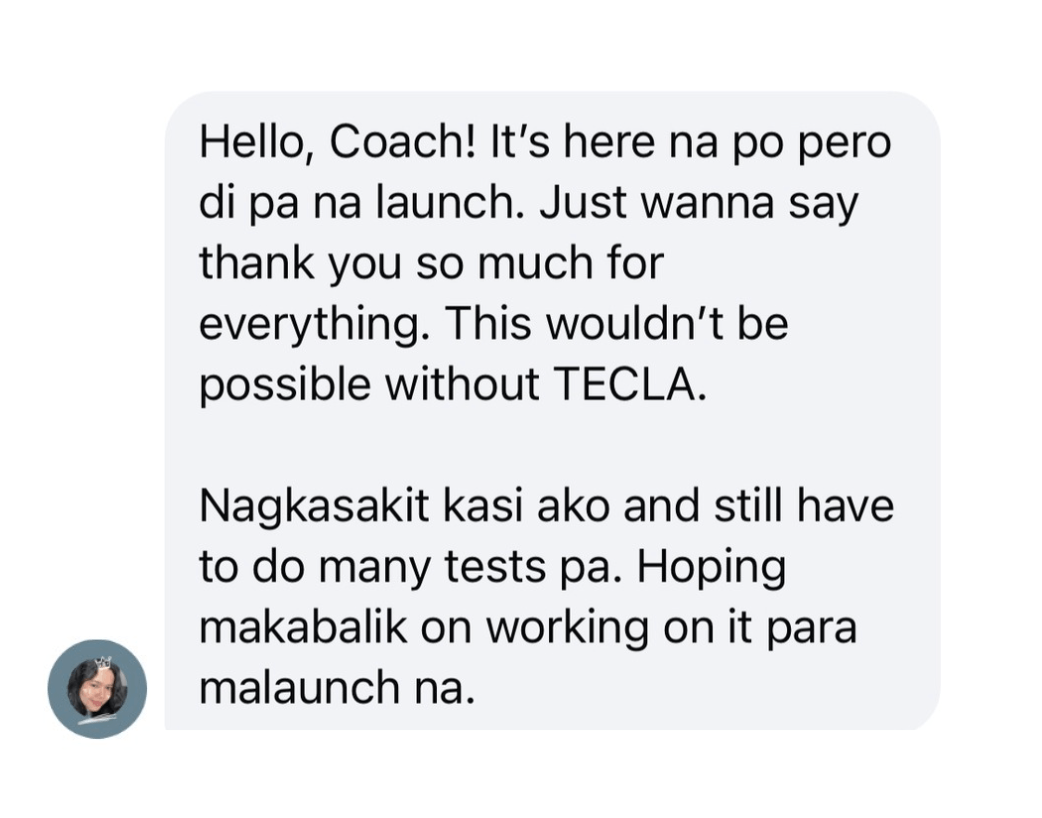
Task: Open the sender's profile picture avatar
Action: (97, 689)
